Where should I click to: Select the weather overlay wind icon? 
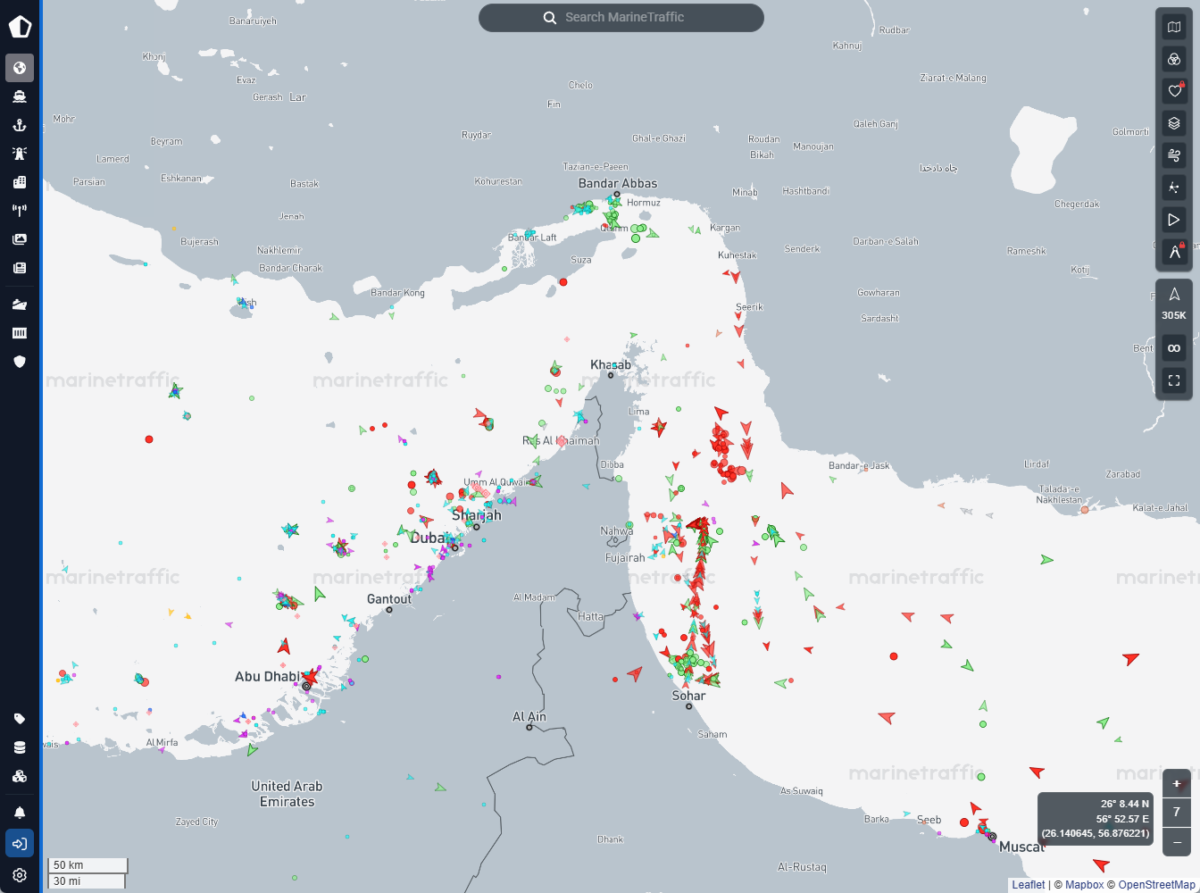(x=1174, y=157)
